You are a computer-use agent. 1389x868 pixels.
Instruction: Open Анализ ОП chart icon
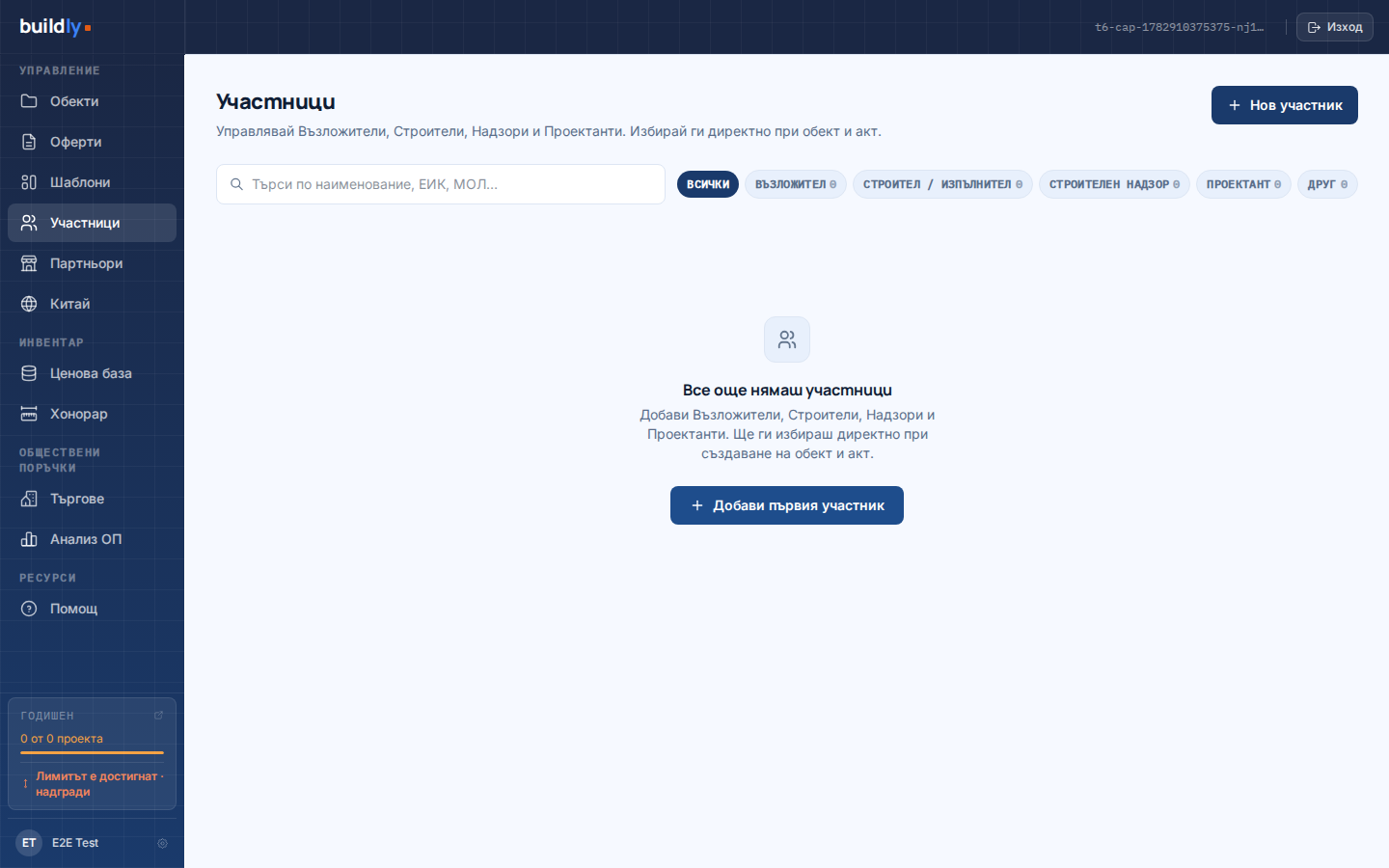[x=29, y=539]
